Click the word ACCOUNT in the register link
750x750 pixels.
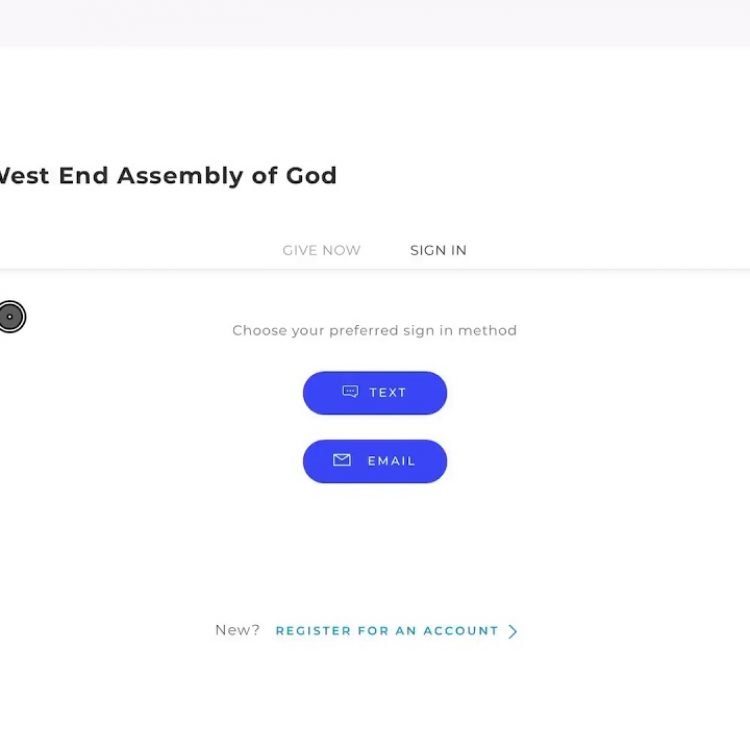[460, 631]
